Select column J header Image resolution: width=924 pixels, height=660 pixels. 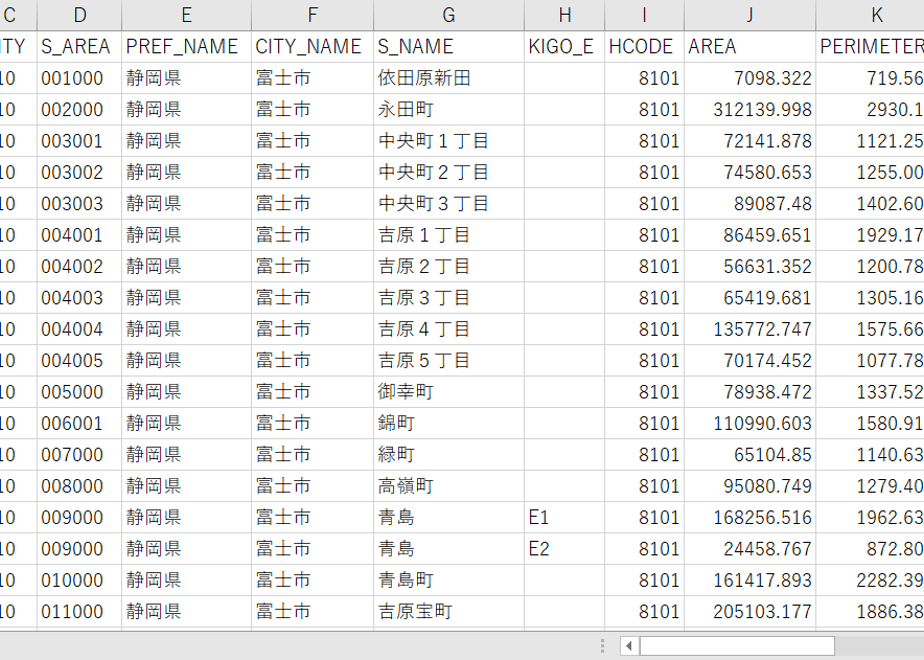pos(750,15)
